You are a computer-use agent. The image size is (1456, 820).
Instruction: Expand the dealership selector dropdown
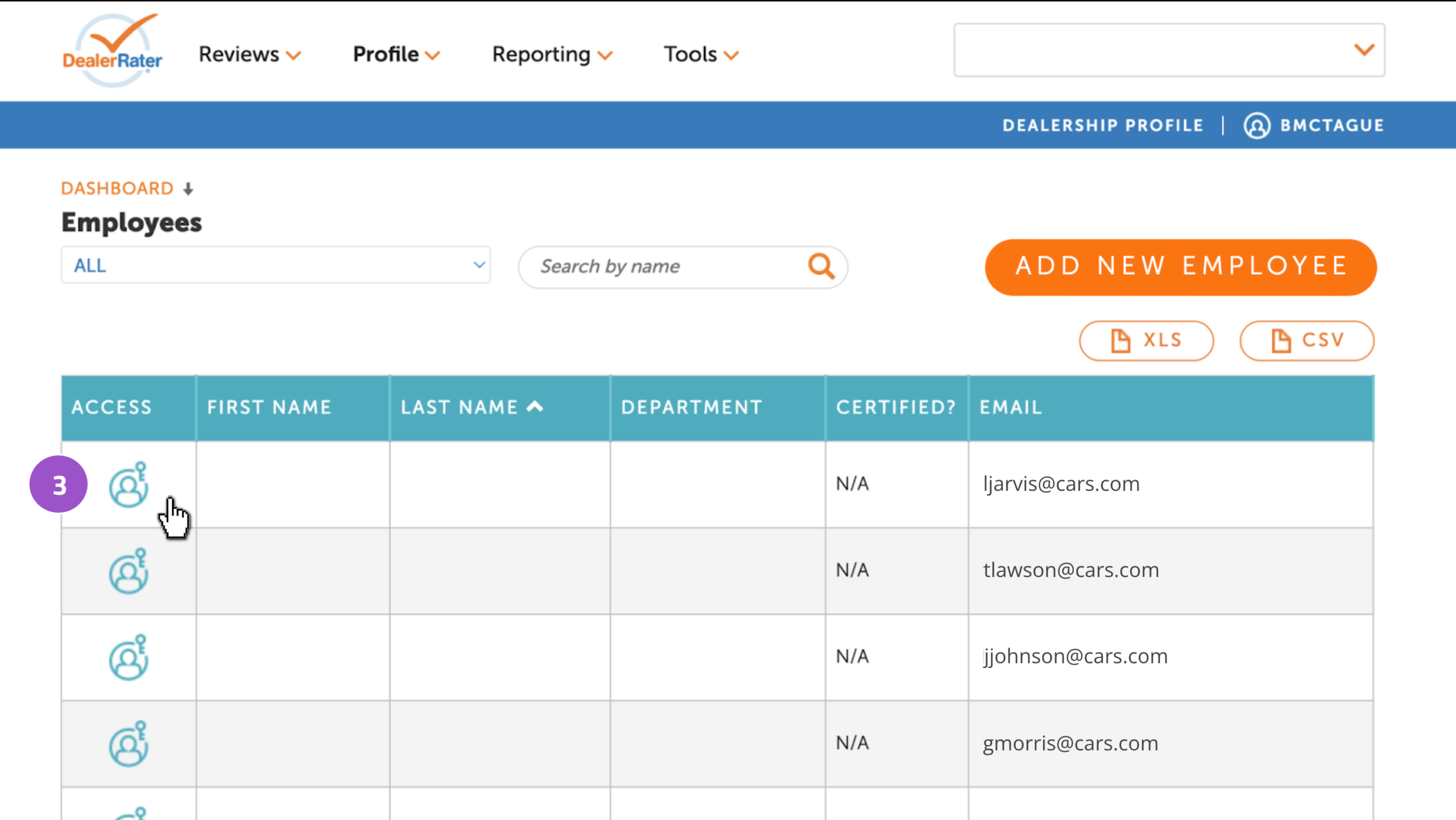coord(1169,50)
